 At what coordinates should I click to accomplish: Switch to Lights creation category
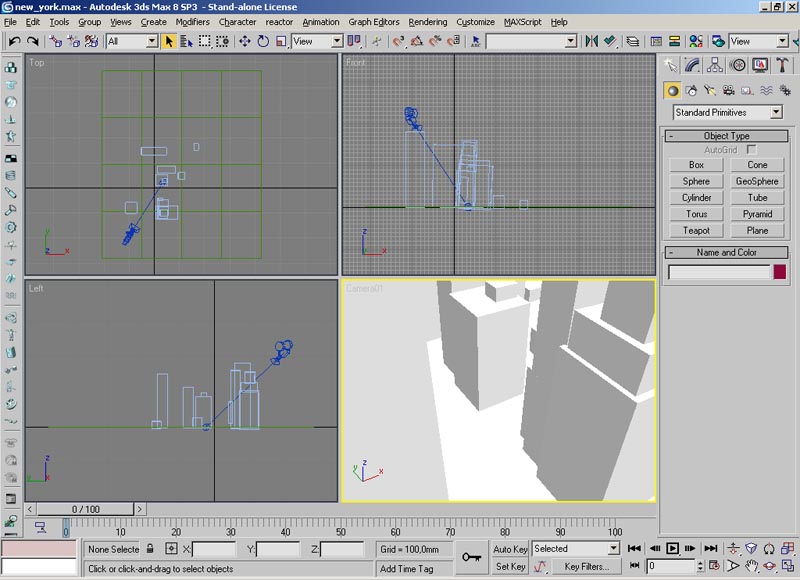(708, 90)
